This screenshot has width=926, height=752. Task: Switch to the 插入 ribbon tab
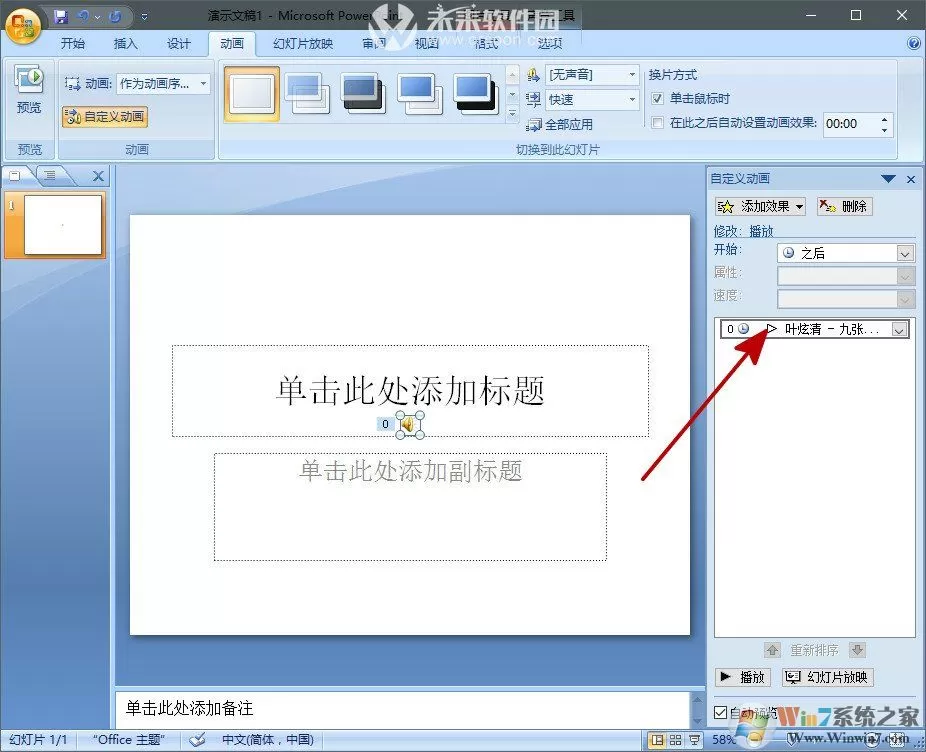tap(125, 44)
